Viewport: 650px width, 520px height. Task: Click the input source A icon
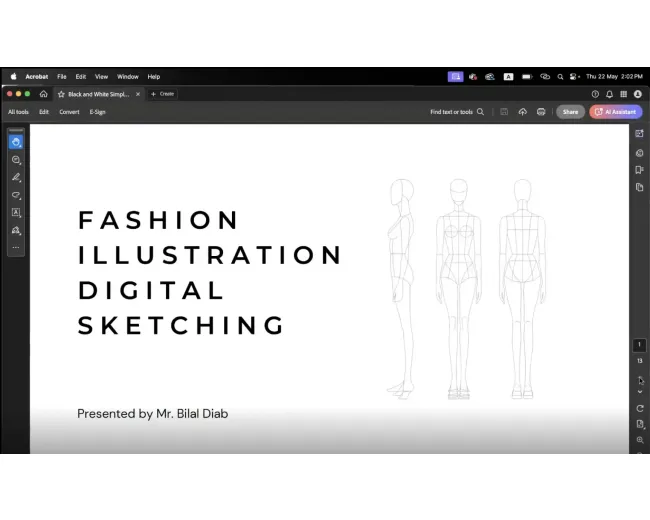pyautogui.click(x=509, y=77)
